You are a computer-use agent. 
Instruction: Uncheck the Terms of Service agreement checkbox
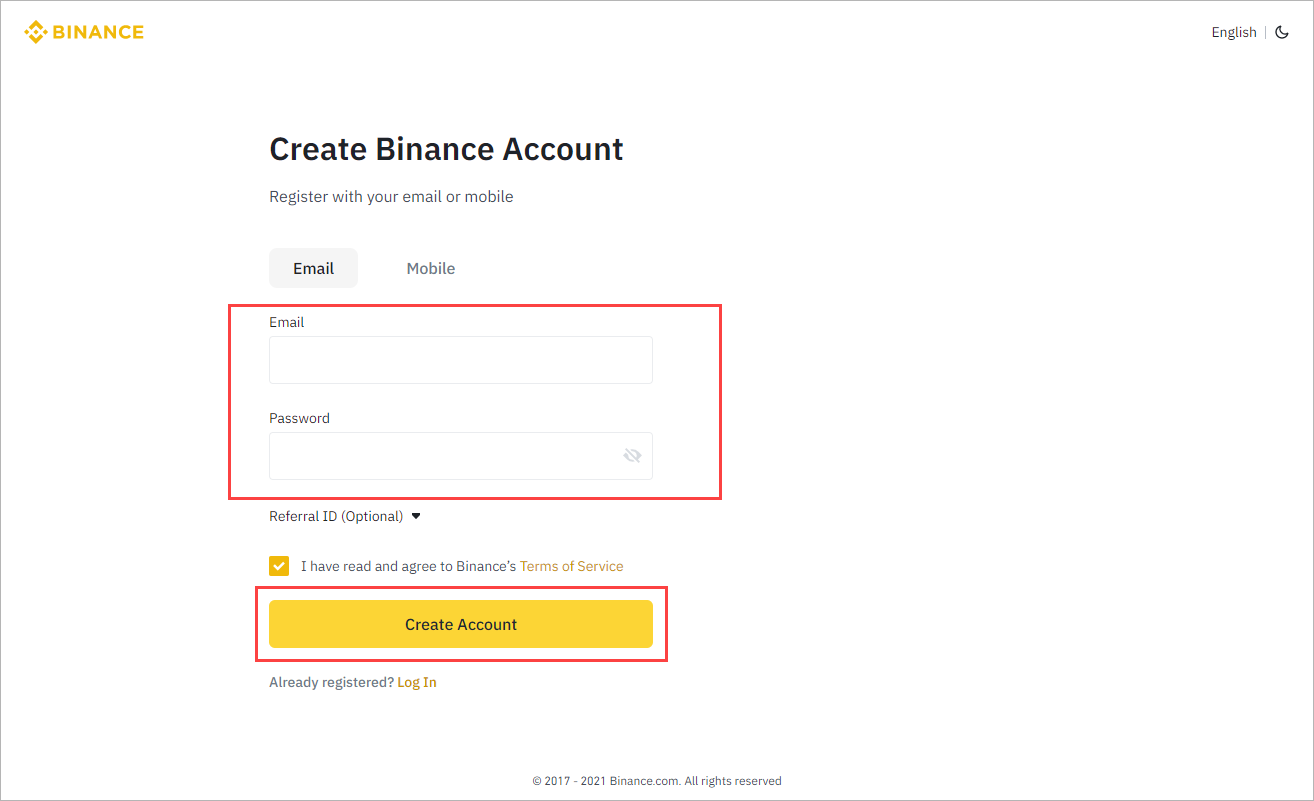pyautogui.click(x=279, y=566)
